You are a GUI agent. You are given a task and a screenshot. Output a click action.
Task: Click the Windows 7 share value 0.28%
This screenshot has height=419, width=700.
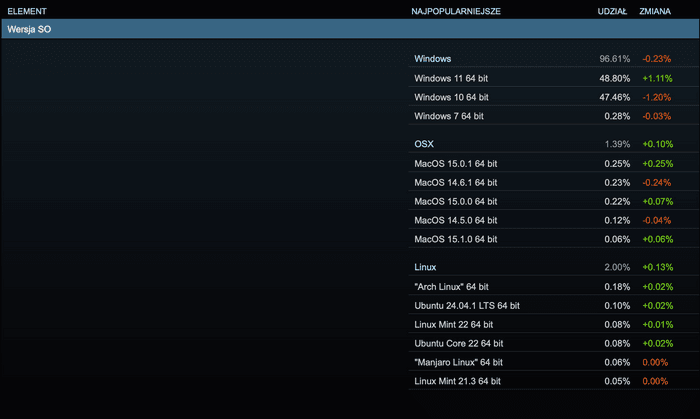click(x=617, y=116)
